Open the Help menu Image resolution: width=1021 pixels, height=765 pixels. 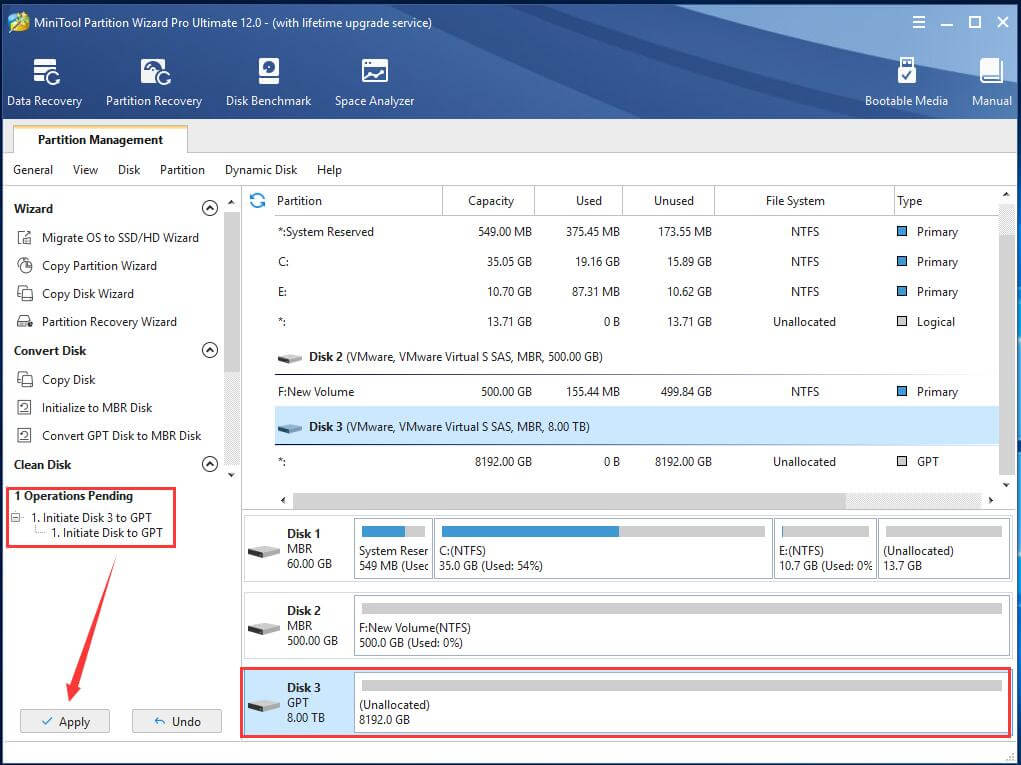(x=329, y=170)
